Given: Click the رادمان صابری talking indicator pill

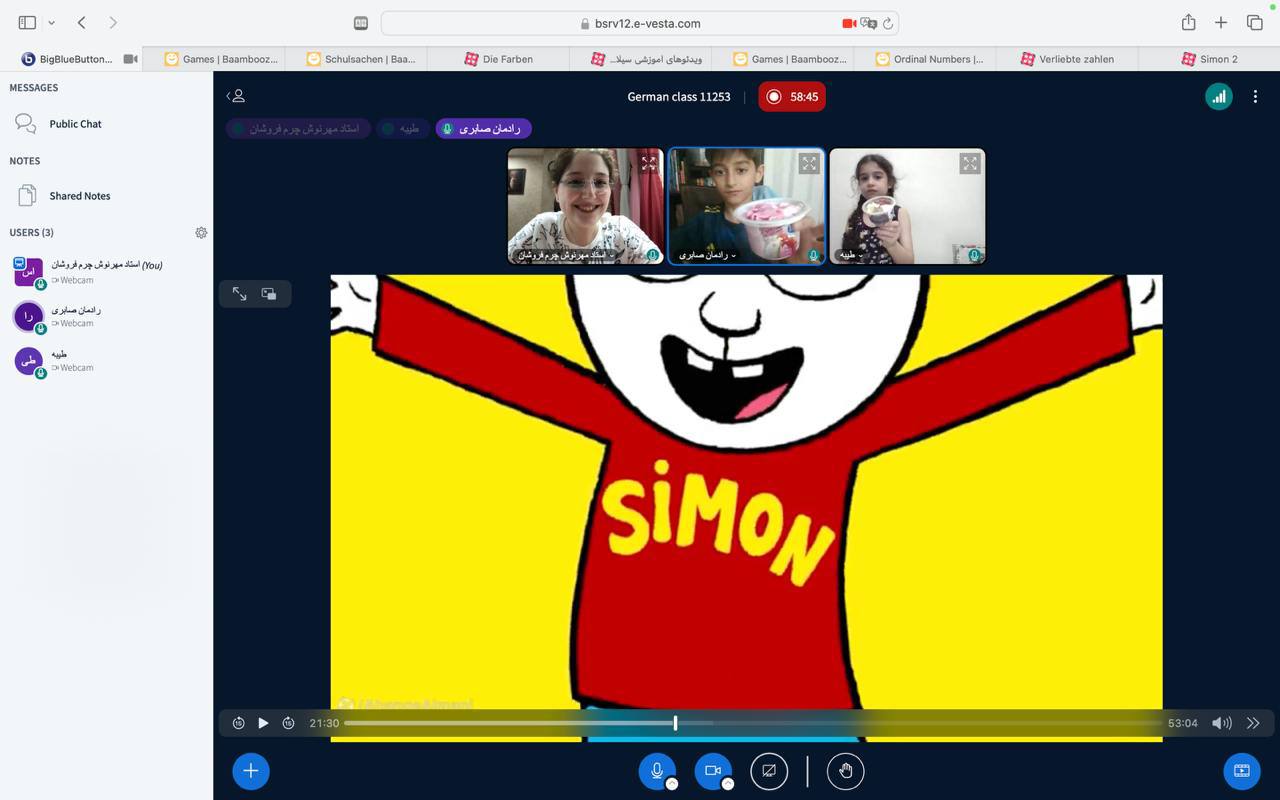Looking at the screenshot, I should [x=483, y=129].
